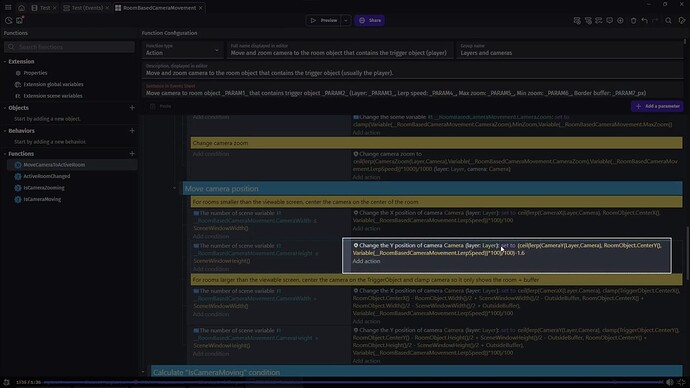This screenshot has height=388, width=690.
Task: Go to the Home page icon
Action: pos(21,7)
